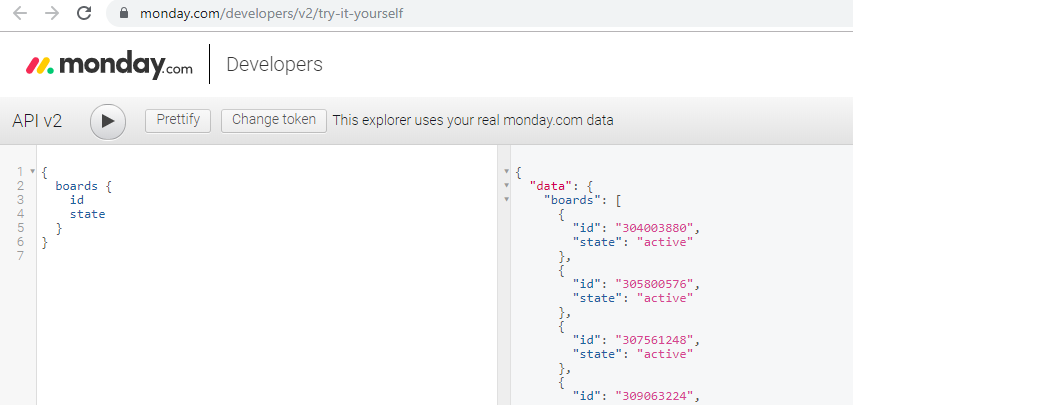Open the monday.com logo
Screen dimensions: 1051x405
(109, 64)
